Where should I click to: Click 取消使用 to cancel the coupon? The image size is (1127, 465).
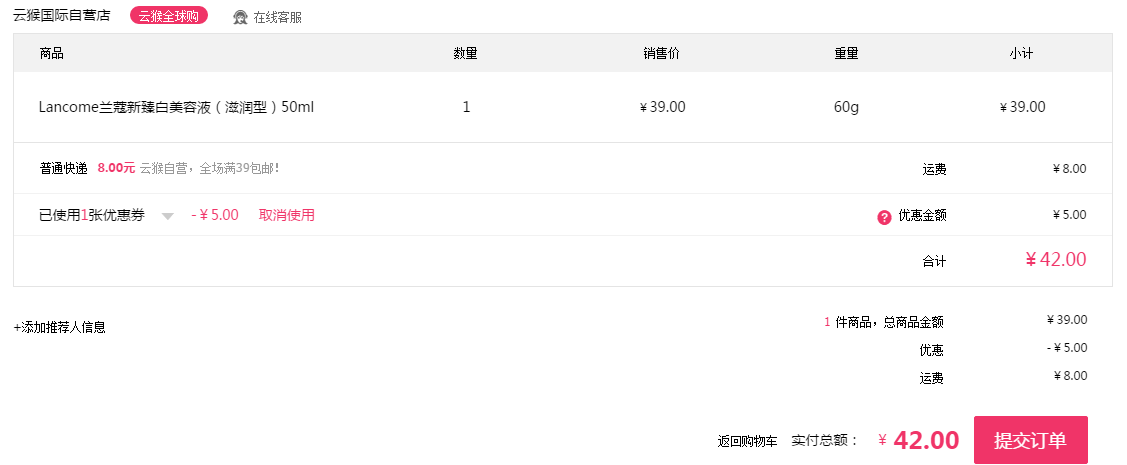coord(287,215)
